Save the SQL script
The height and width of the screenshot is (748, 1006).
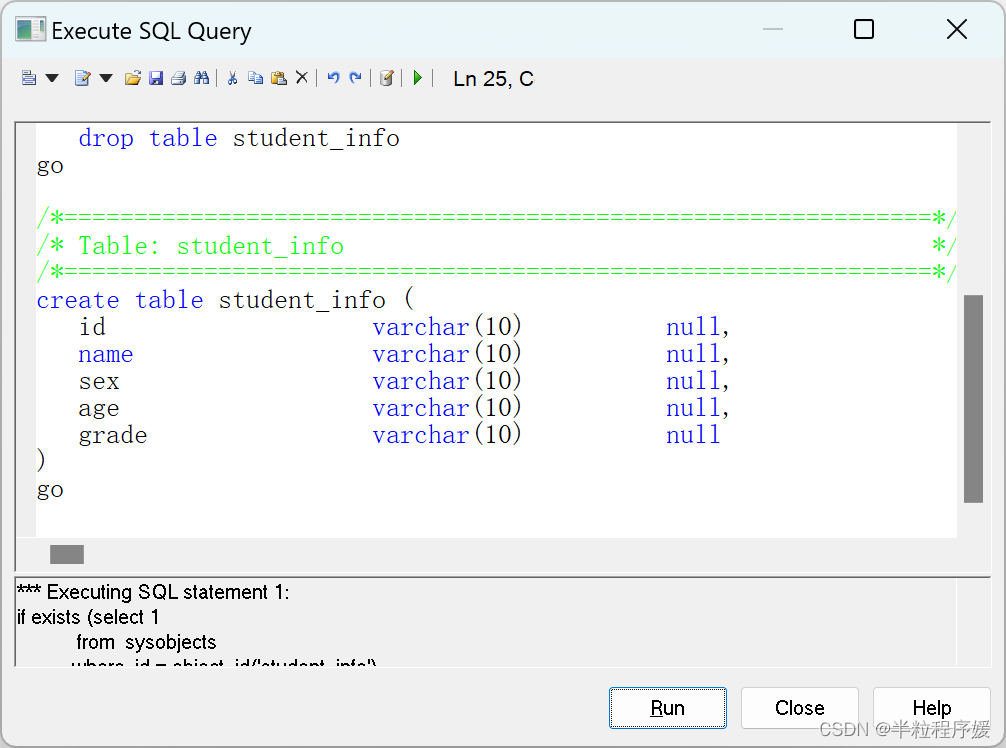click(x=156, y=77)
